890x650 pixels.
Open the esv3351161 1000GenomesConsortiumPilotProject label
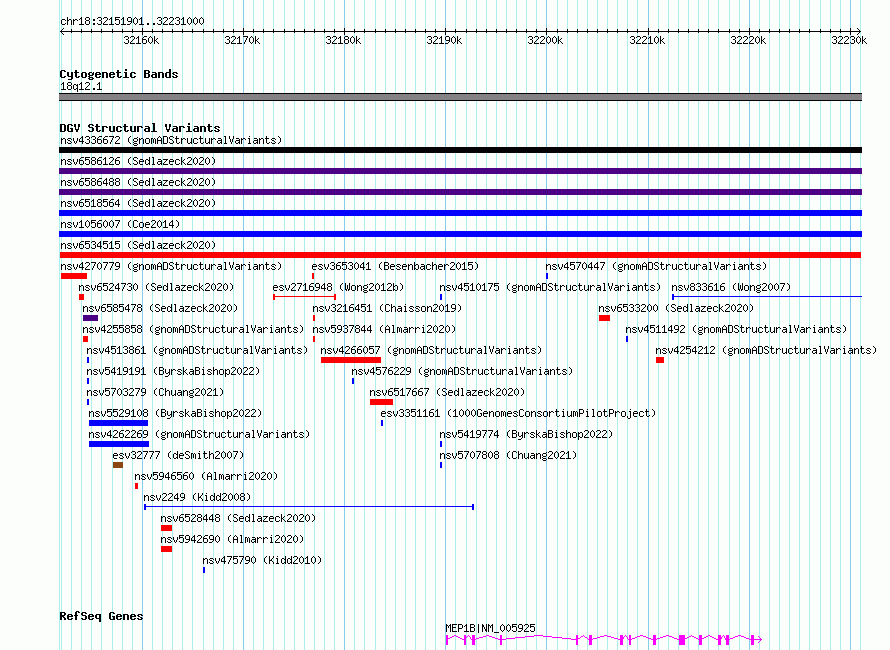518,413
